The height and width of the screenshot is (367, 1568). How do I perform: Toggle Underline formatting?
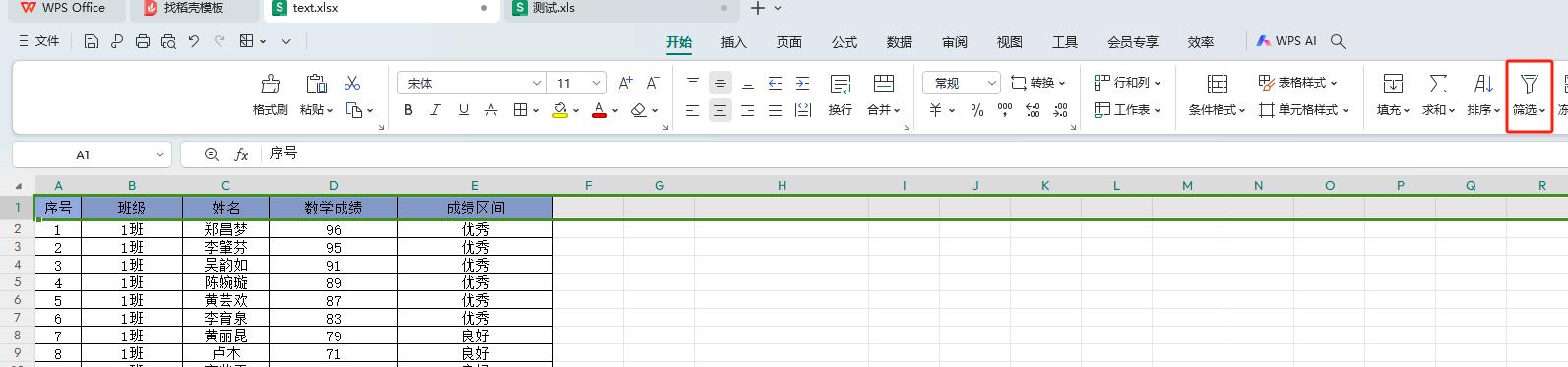pyautogui.click(x=463, y=110)
